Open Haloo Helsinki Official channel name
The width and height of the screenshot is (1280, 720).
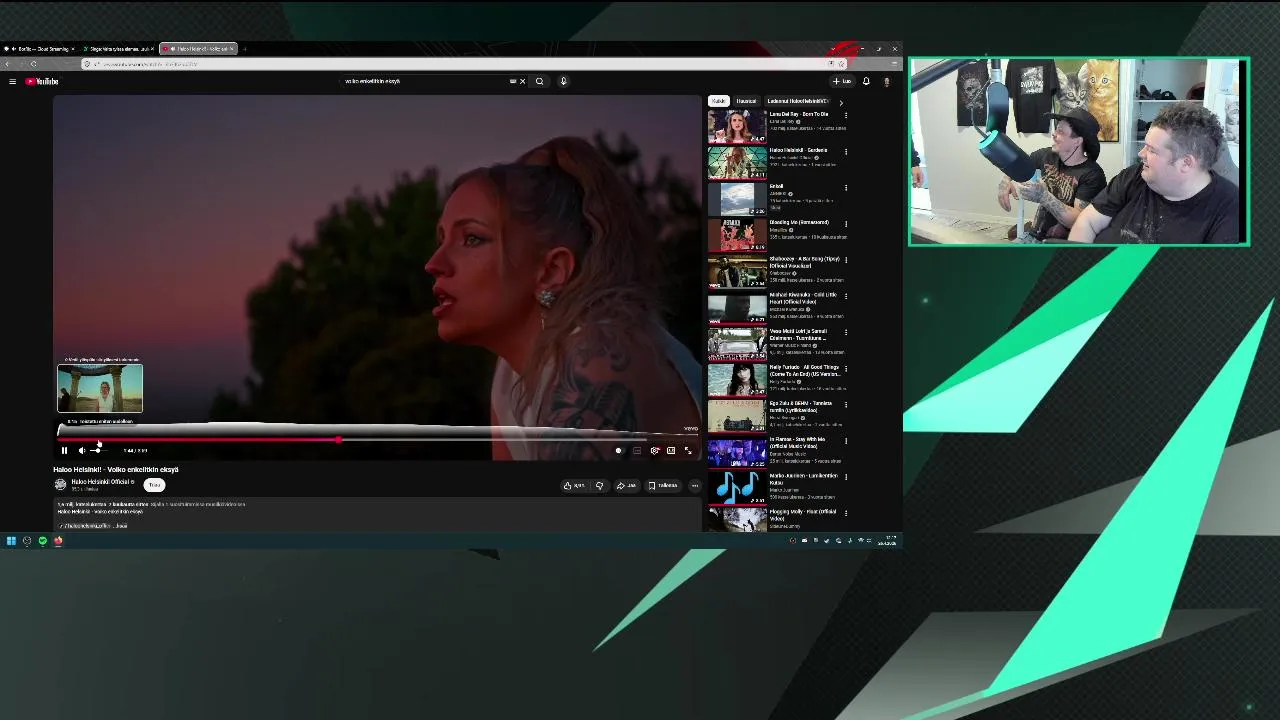click(100, 482)
